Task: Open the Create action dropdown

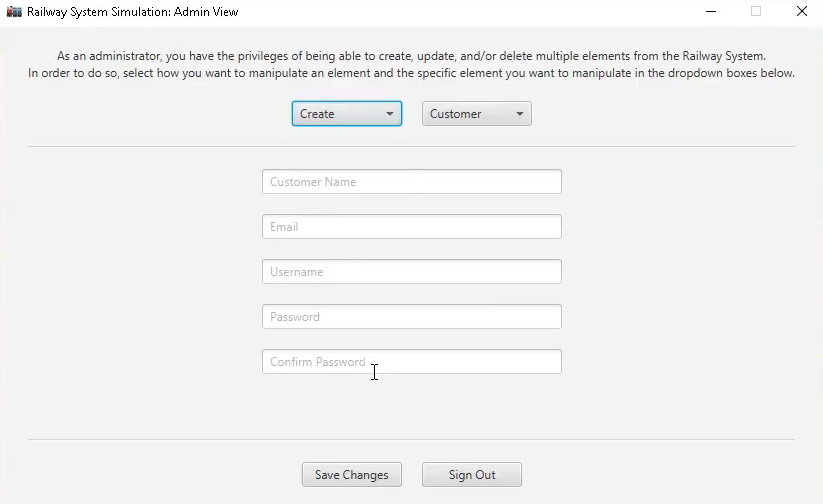Action: click(346, 114)
